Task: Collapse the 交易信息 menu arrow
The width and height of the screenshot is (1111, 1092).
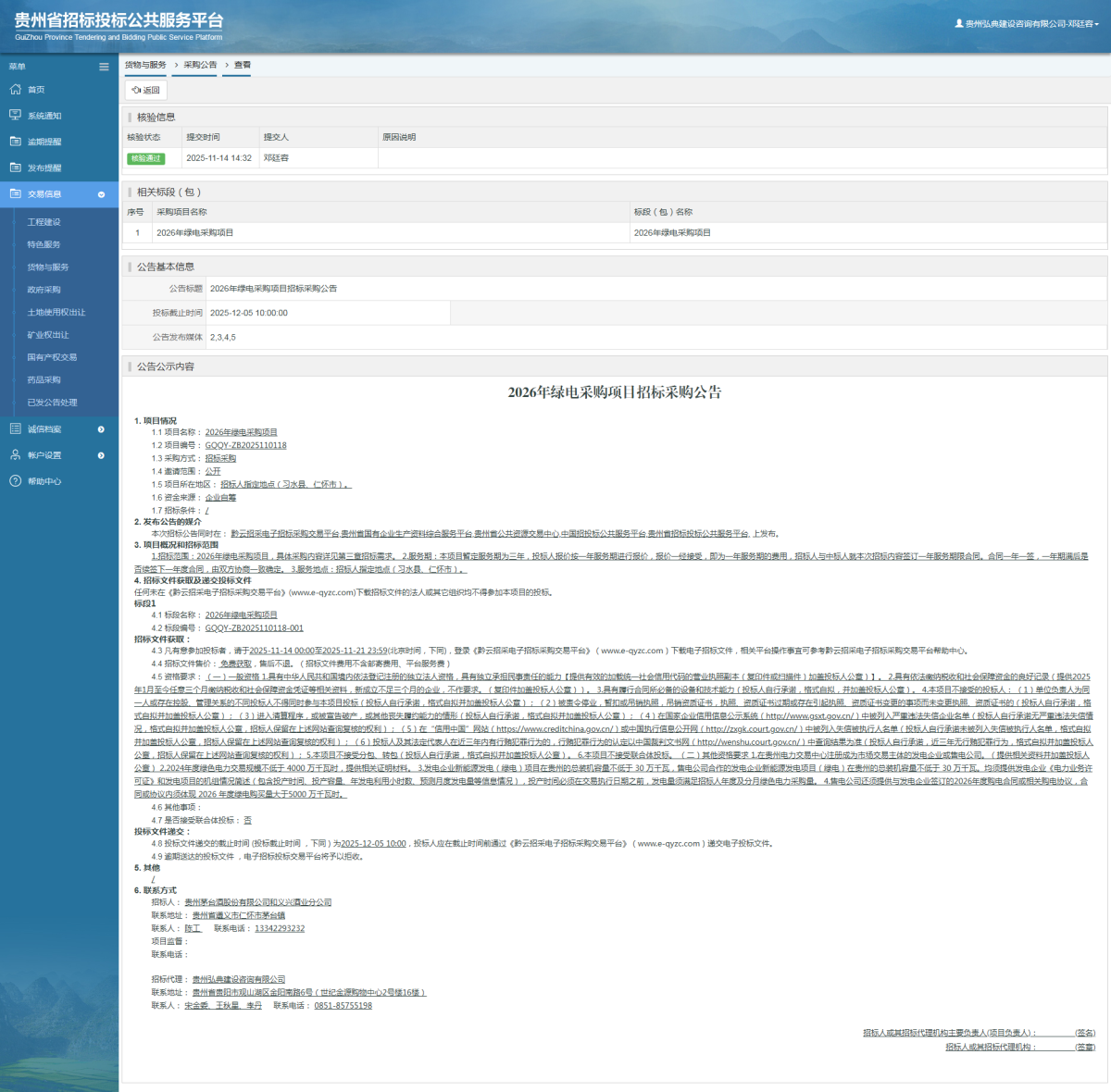Action: pos(101,194)
